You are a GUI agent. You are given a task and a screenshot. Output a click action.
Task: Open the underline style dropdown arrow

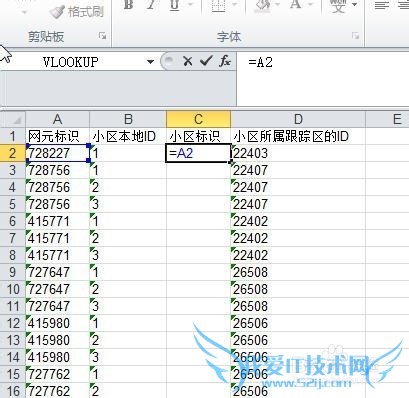[x=191, y=5]
